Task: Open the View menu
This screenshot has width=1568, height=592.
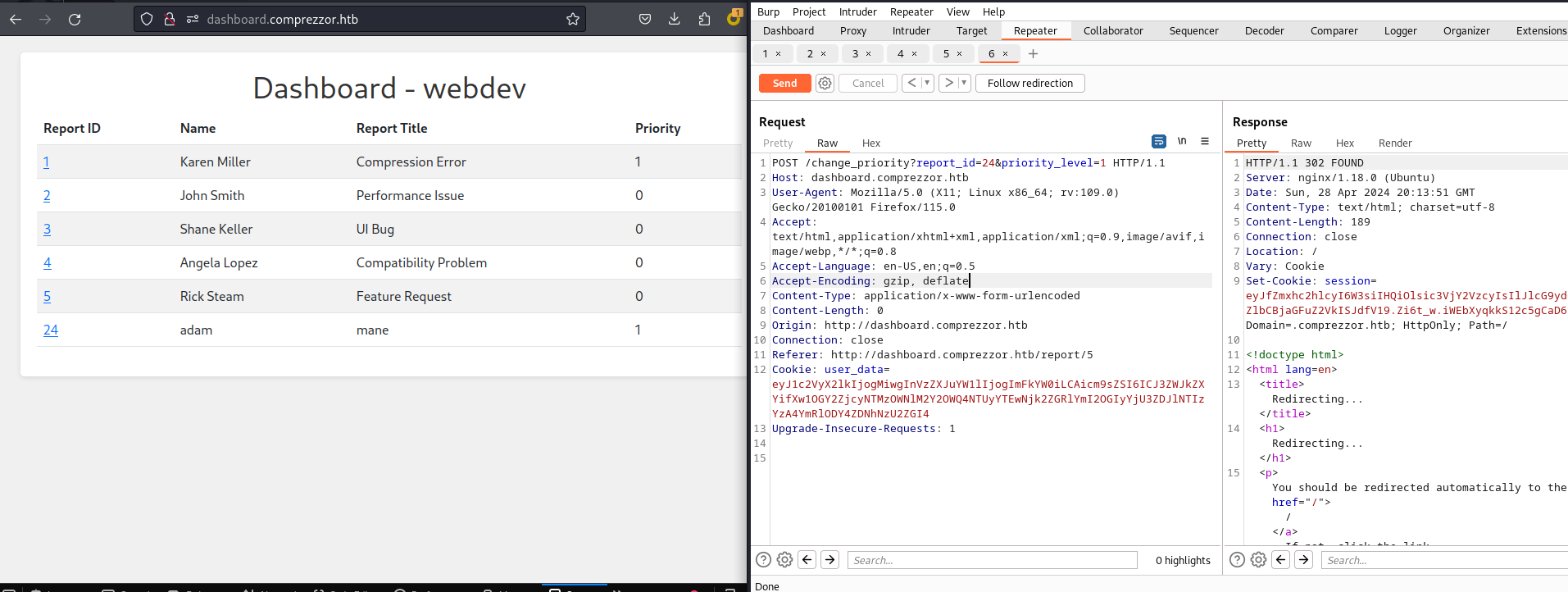Action: [957, 11]
